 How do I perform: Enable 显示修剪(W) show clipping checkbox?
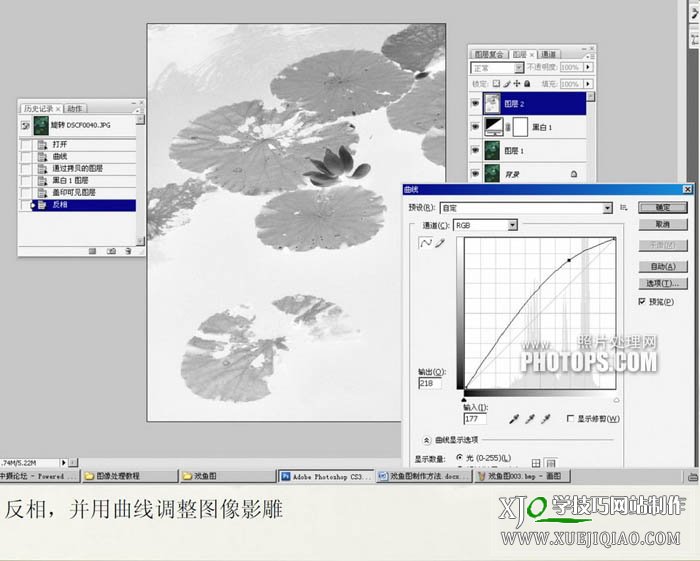[x=570, y=419]
